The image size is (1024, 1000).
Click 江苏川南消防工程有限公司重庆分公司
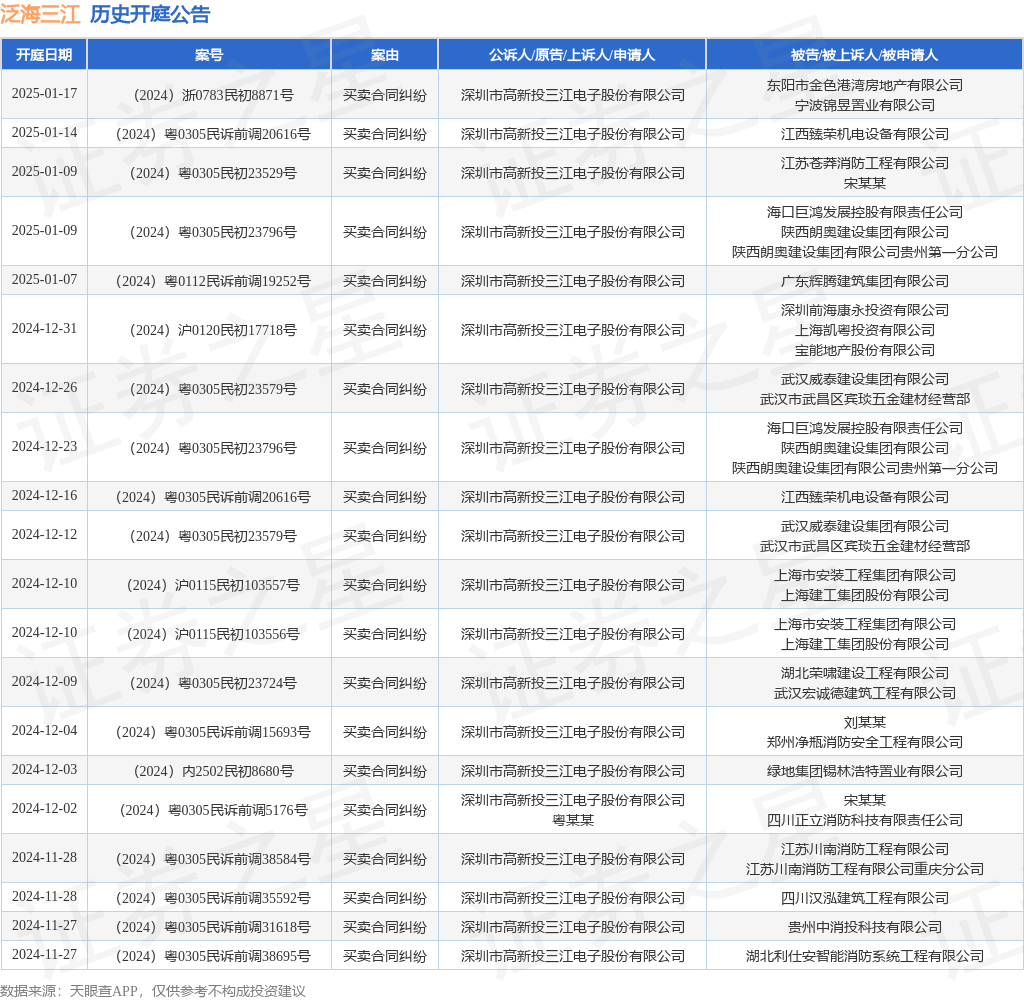click(x=865, y=869)
